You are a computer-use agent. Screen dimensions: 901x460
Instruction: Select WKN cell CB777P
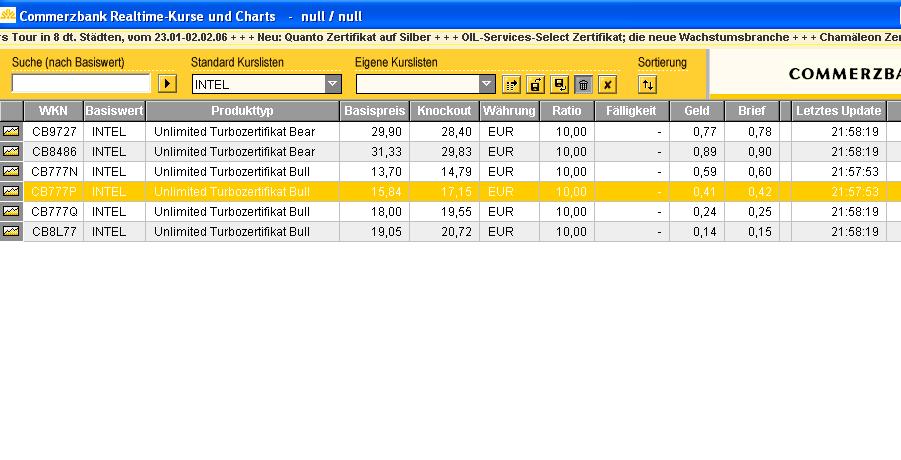click(x=54, y=191)
